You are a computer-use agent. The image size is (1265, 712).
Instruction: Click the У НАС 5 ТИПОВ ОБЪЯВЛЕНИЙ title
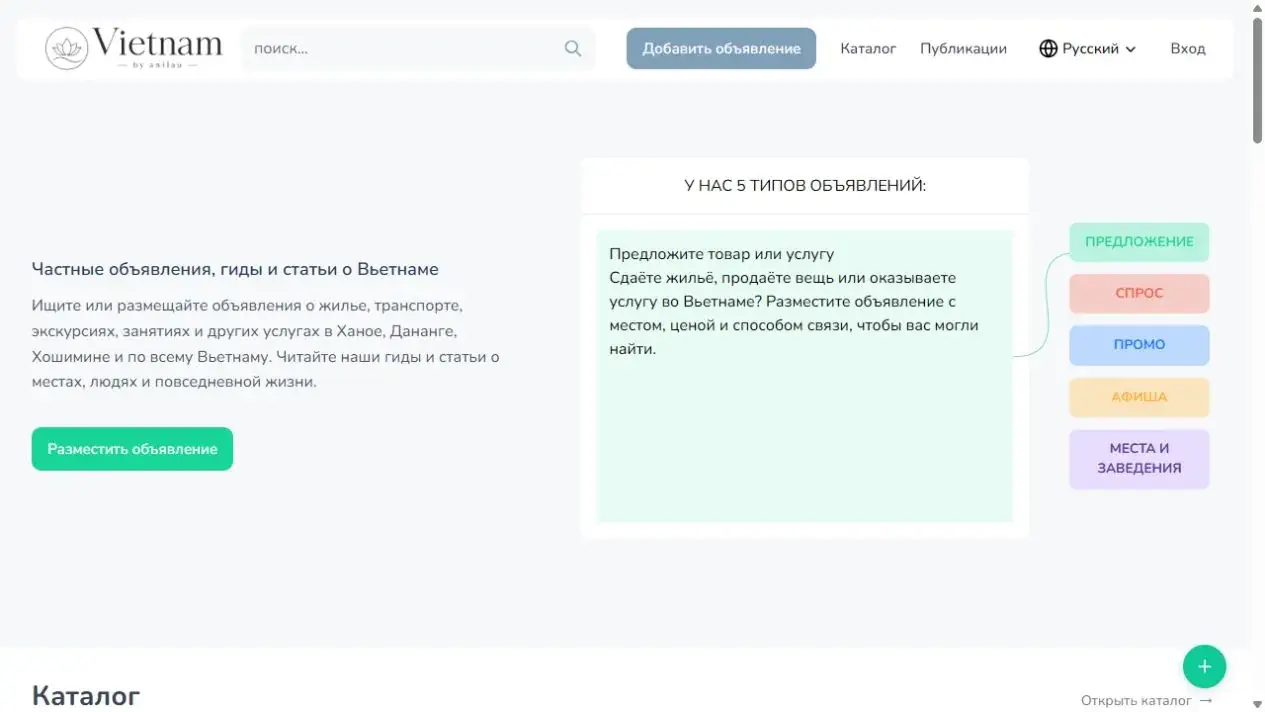point(805,186)
